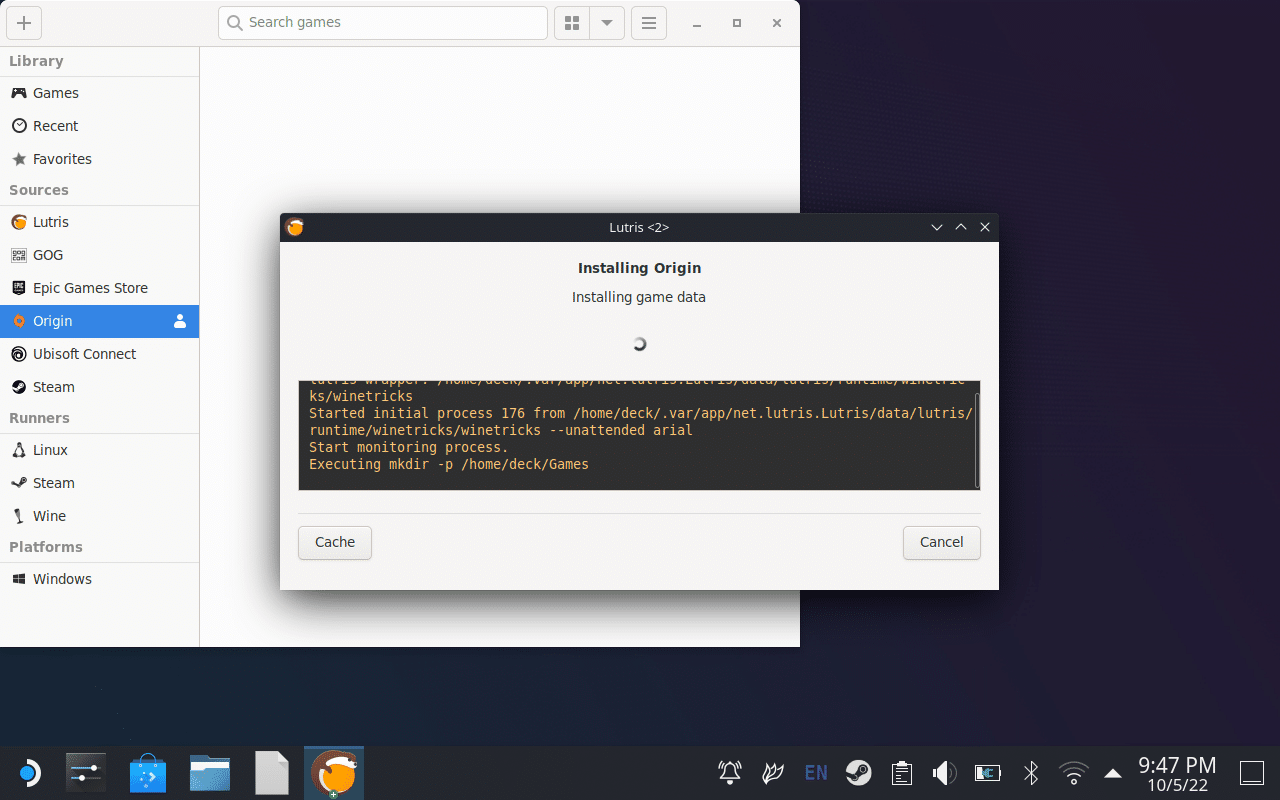1280x800 pixels.
Task: Minimize the Lutris main window
Action: click(697, 23)
